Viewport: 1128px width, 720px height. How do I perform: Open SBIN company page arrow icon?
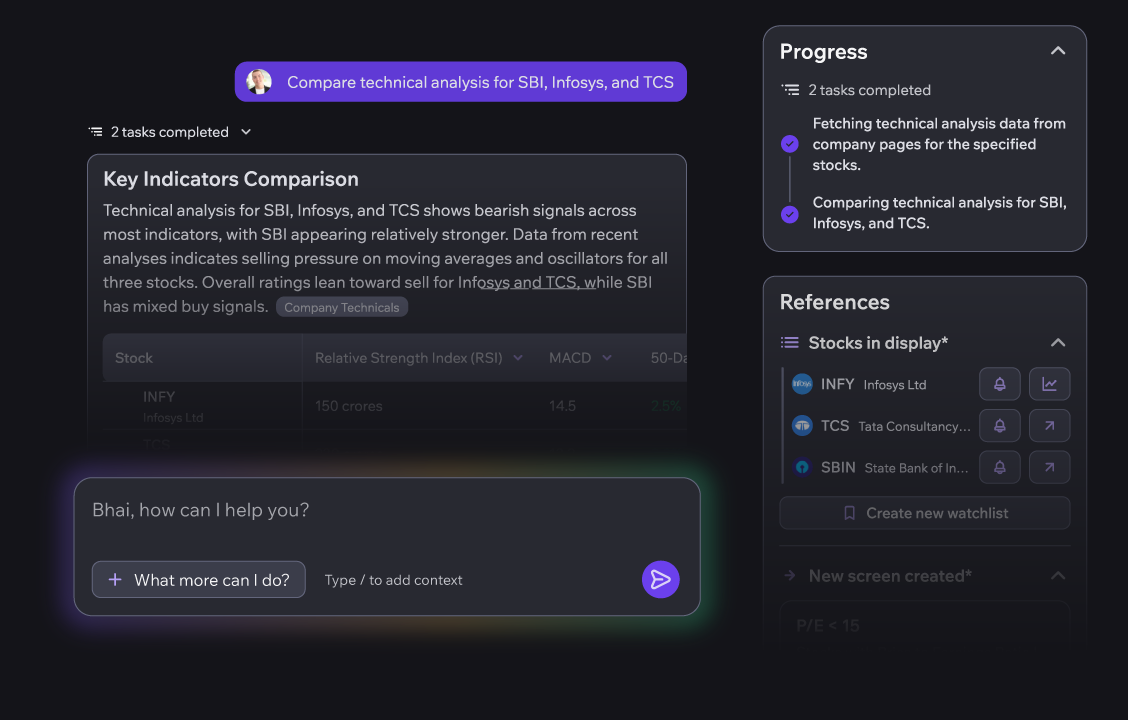pyautogui.click(x=1049, y=467)
